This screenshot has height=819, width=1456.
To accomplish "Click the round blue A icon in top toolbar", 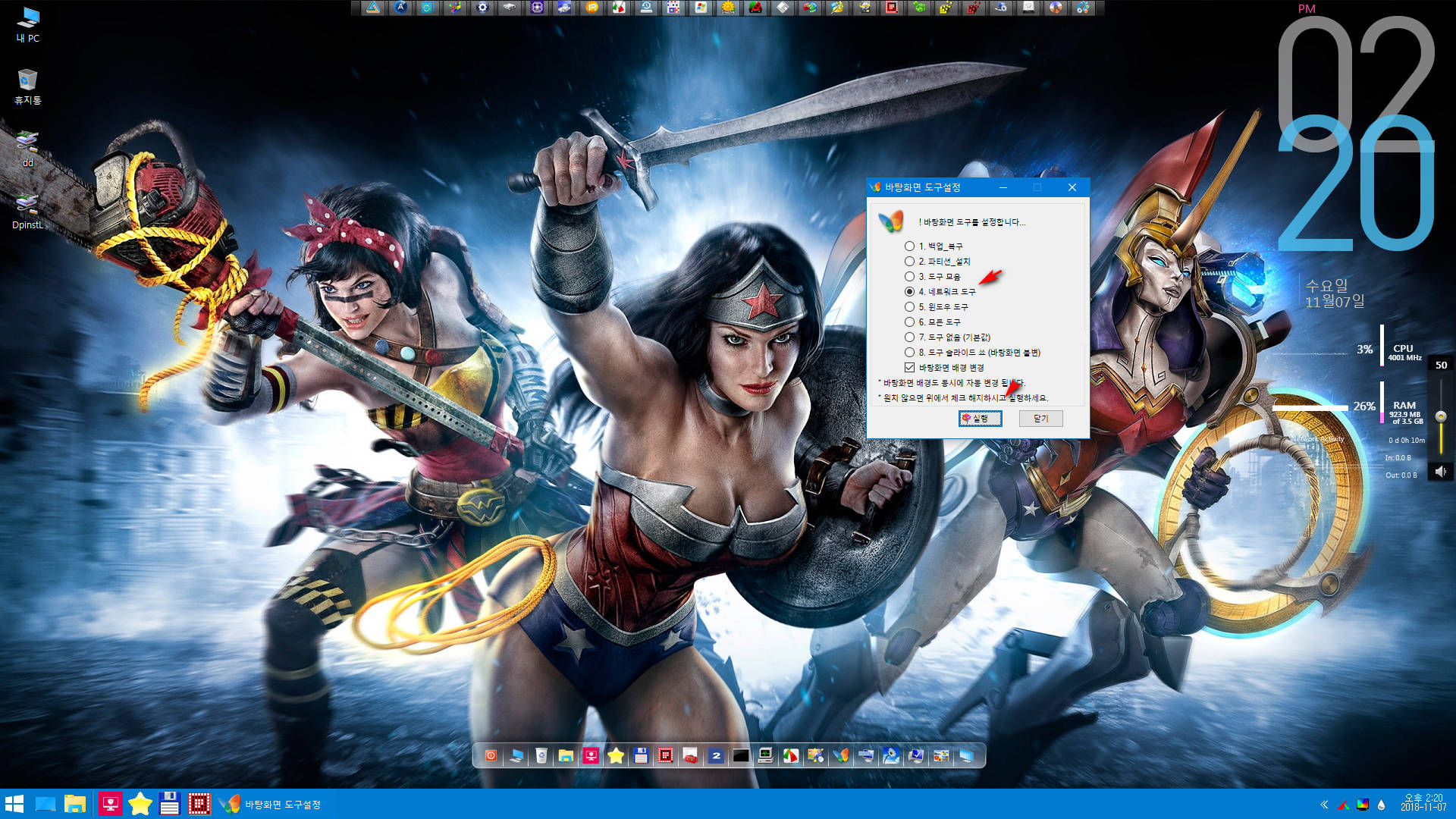I will (400, 8).
